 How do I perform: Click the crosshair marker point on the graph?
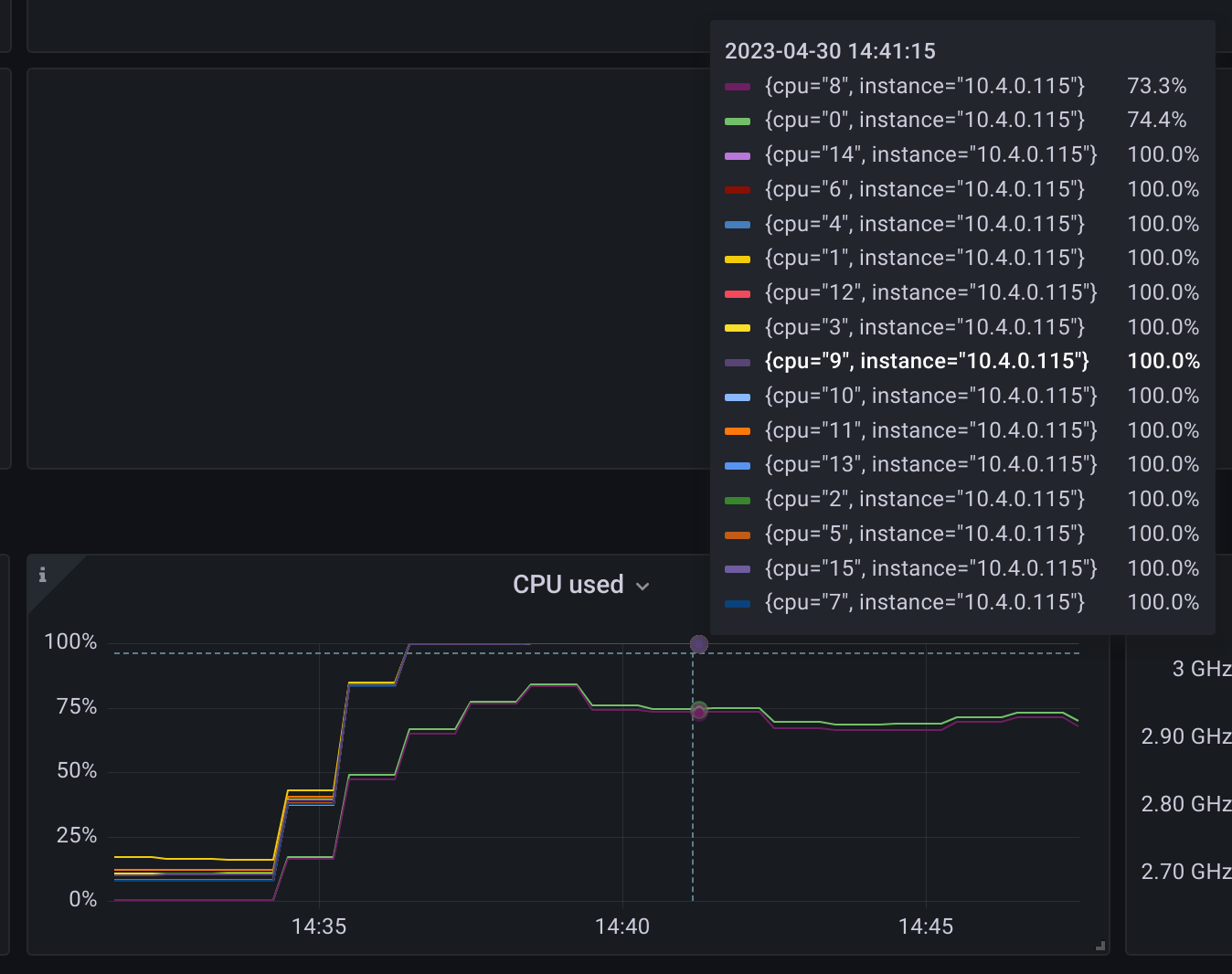pyautogui.click(x=698, y=644)
